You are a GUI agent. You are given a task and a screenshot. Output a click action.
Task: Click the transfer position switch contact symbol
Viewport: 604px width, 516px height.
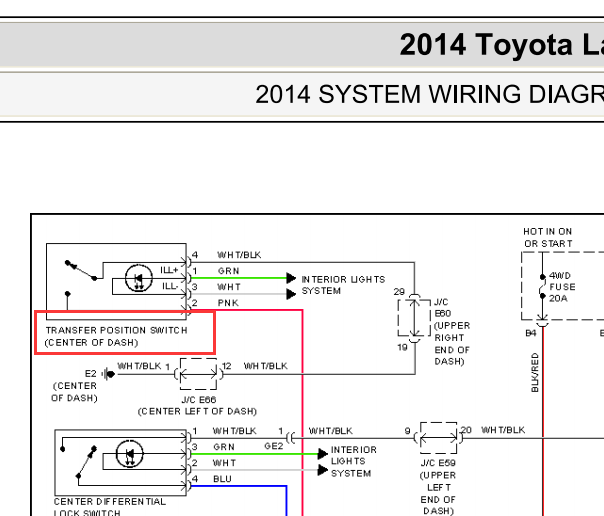click(x=81, y=270)
